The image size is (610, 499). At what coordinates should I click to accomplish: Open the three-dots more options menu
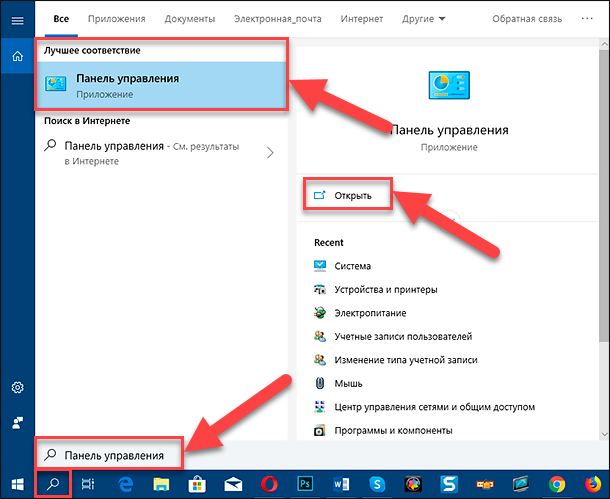click(587, 18)
